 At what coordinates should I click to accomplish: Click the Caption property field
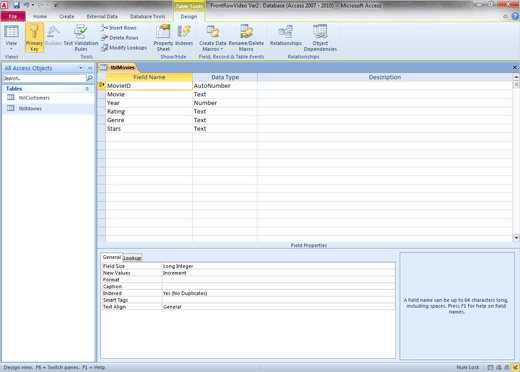coord(279,287)
